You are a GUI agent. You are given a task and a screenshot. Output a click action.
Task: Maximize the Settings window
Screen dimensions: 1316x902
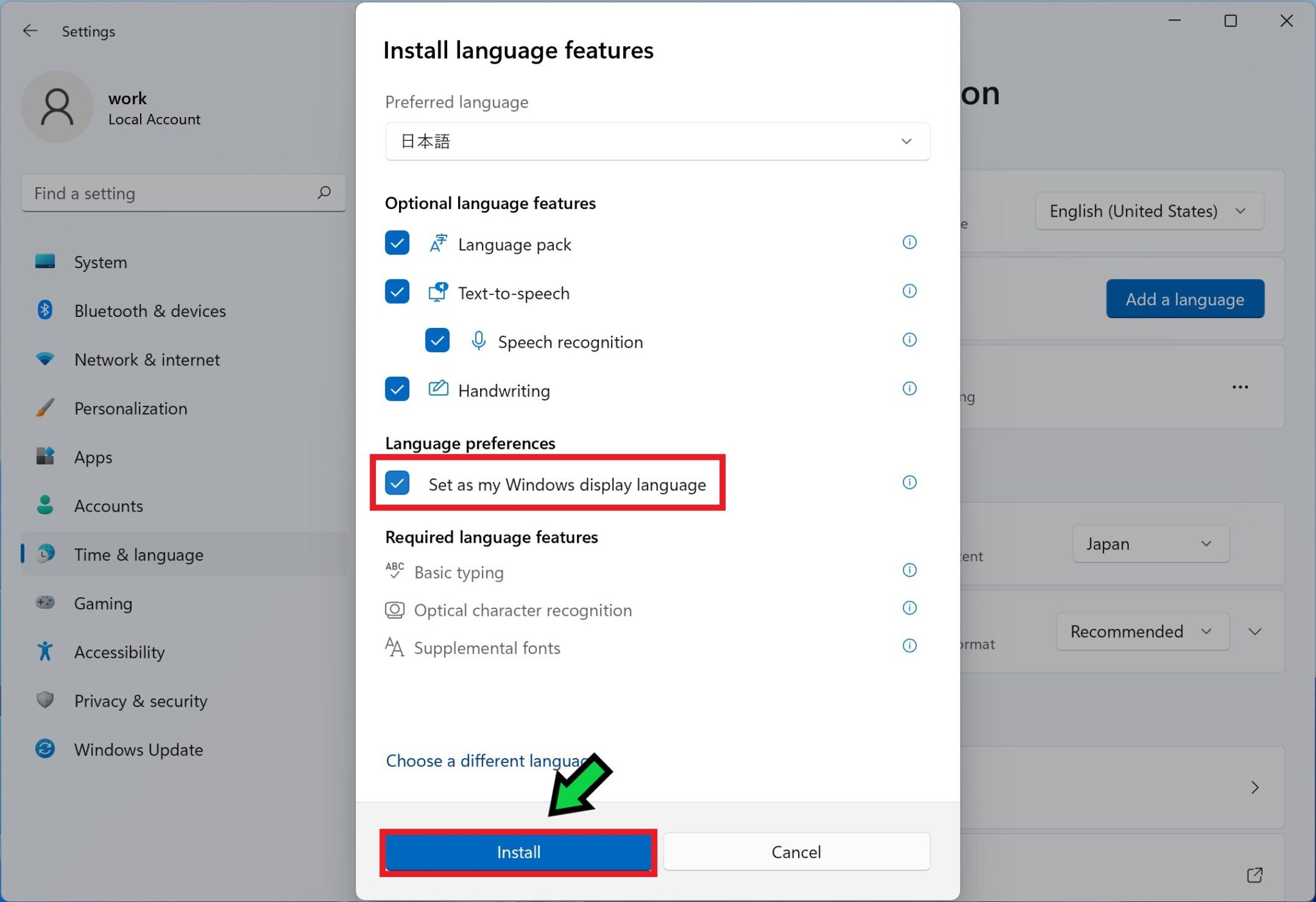tap(1231, 21)
